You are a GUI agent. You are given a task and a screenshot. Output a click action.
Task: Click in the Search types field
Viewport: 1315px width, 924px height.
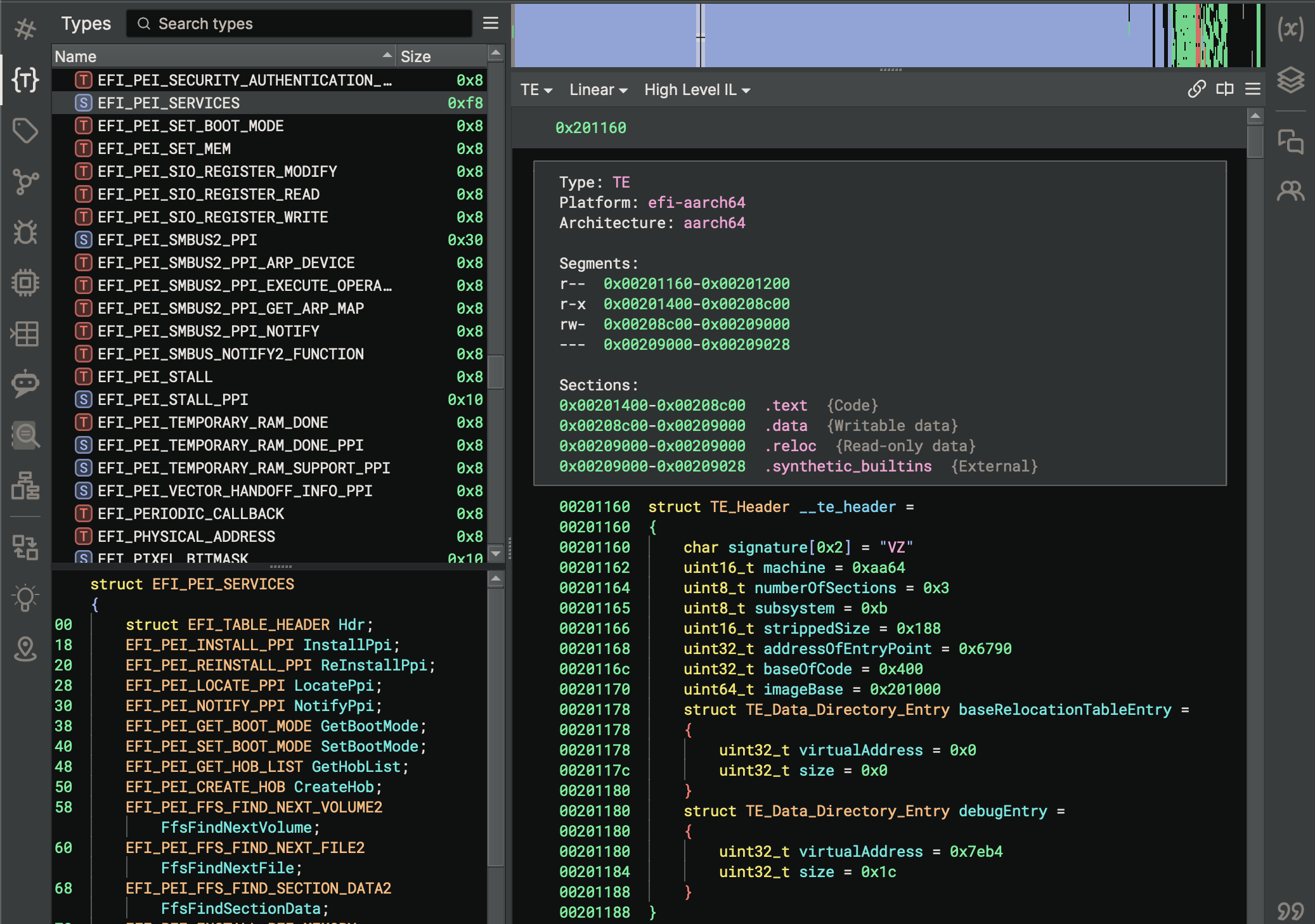[x=304, y=23]
